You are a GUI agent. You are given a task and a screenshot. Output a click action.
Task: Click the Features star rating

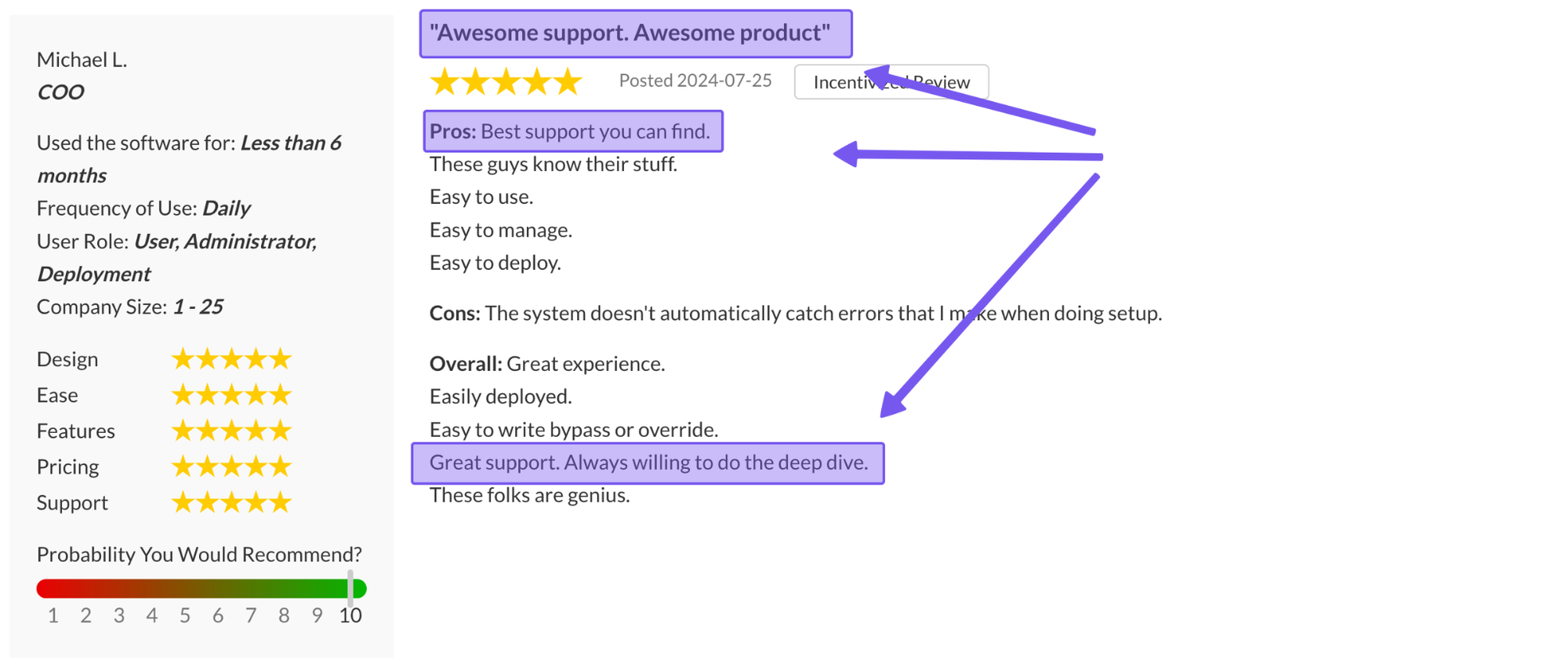[231, 431]
